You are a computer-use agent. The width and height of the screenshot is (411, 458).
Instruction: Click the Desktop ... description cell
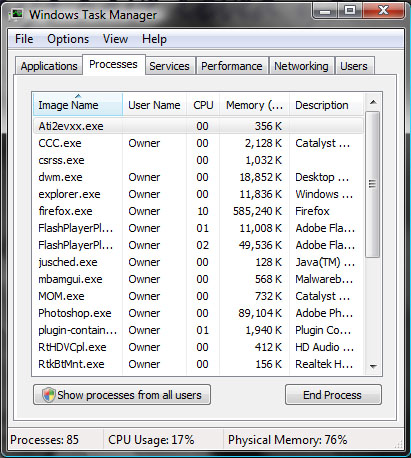[x=322, y=177]
